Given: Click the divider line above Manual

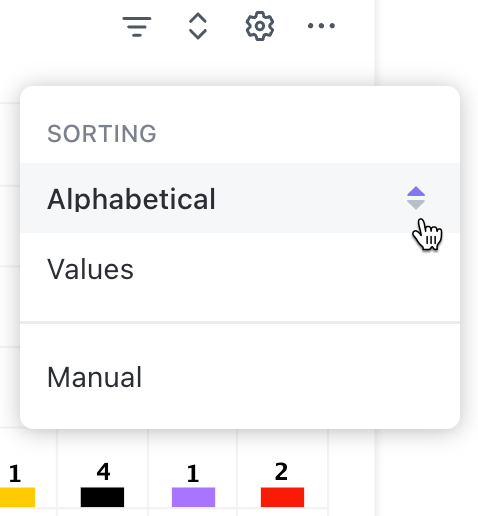Looking at the screenshot, I should click(x=240, y=322).
